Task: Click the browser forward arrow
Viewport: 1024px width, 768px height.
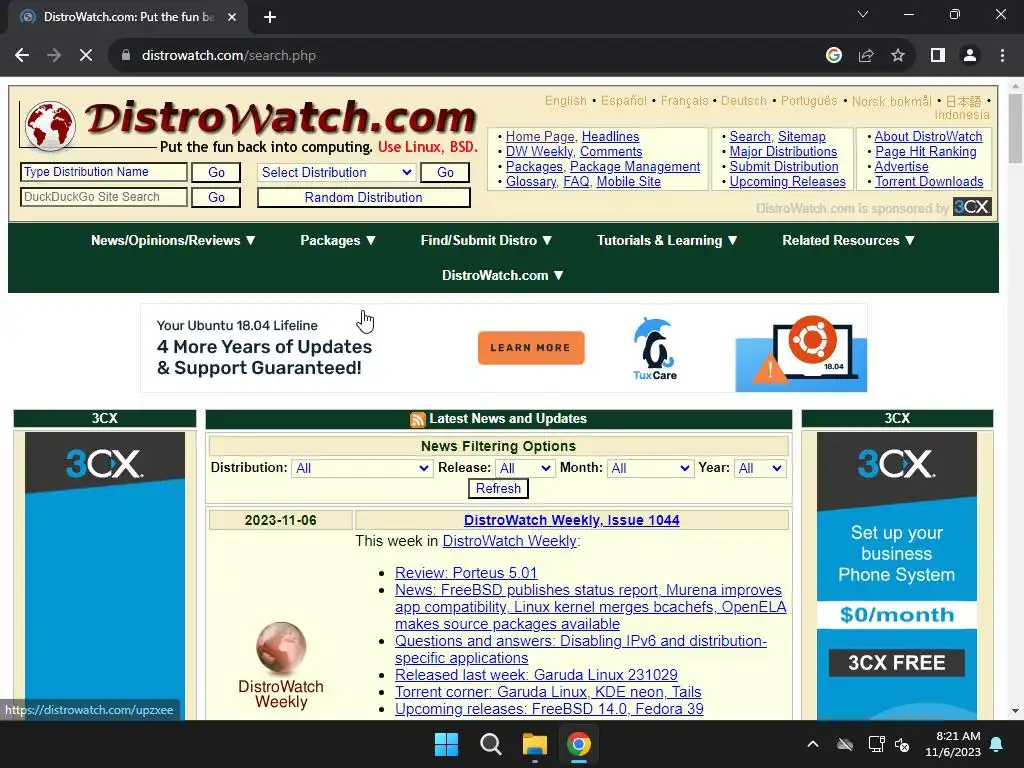Action: [54, 56]
